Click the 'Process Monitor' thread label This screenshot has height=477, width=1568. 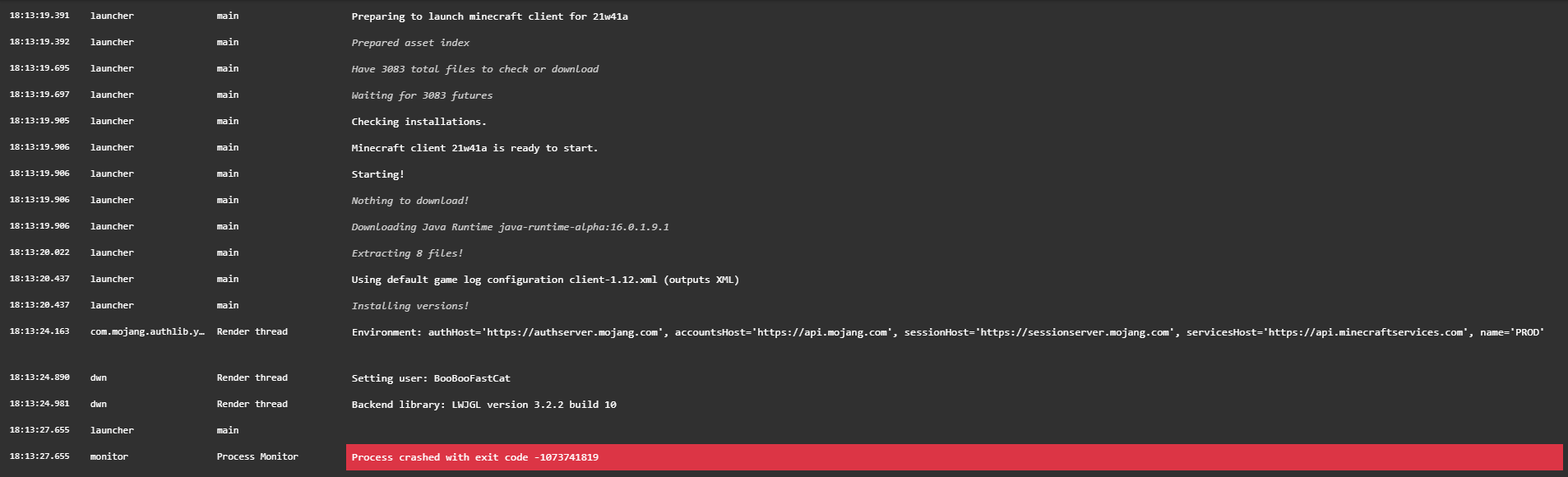click(x=257, y=456)
